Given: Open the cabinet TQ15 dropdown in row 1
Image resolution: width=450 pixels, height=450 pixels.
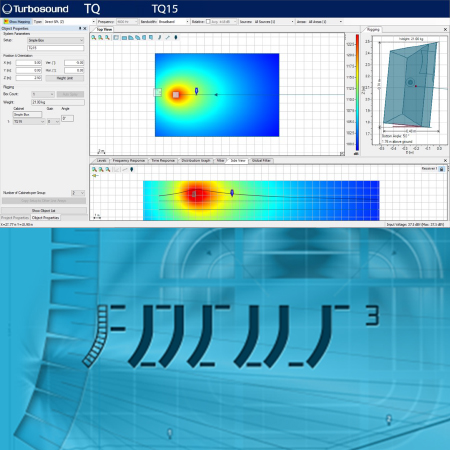Looking at the screenshot, I should [29, 122].
